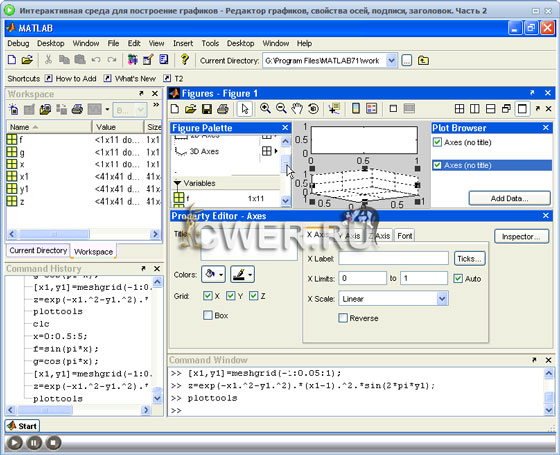
Task: Select the Zoom Out tool
Action: click(281, 108)
